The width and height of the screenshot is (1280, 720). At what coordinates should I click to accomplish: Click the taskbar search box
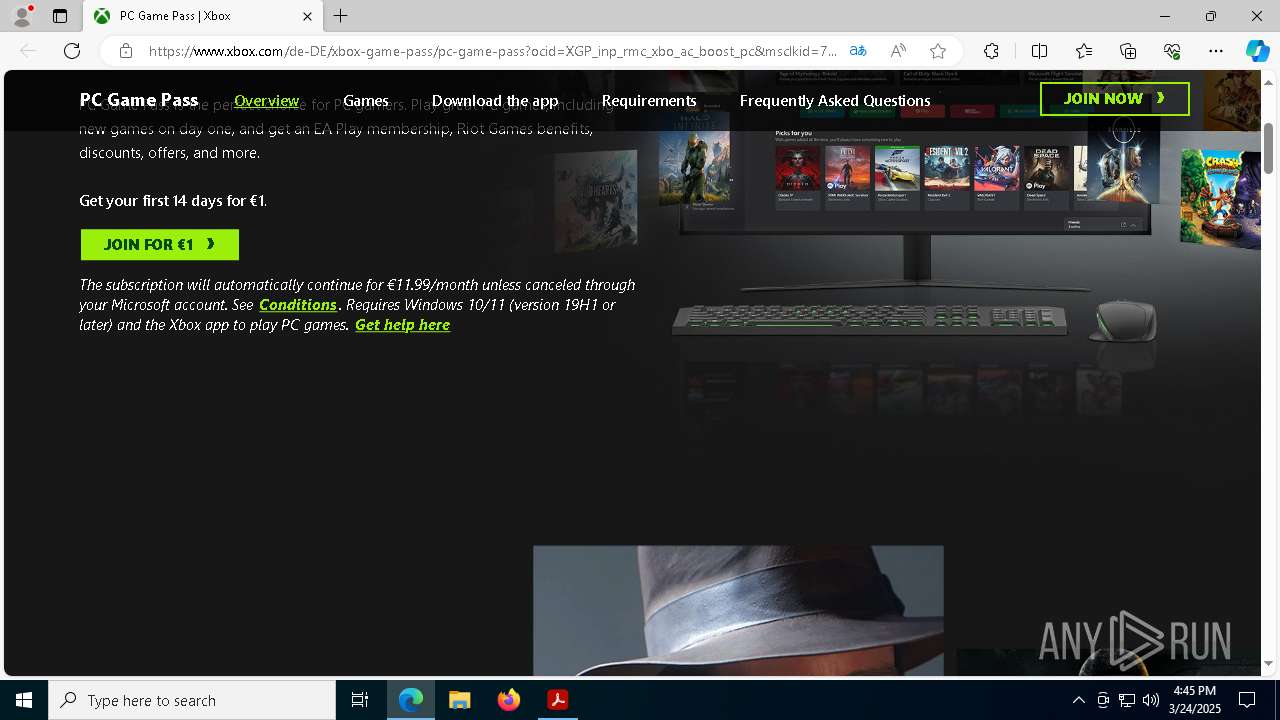(192, 700)
